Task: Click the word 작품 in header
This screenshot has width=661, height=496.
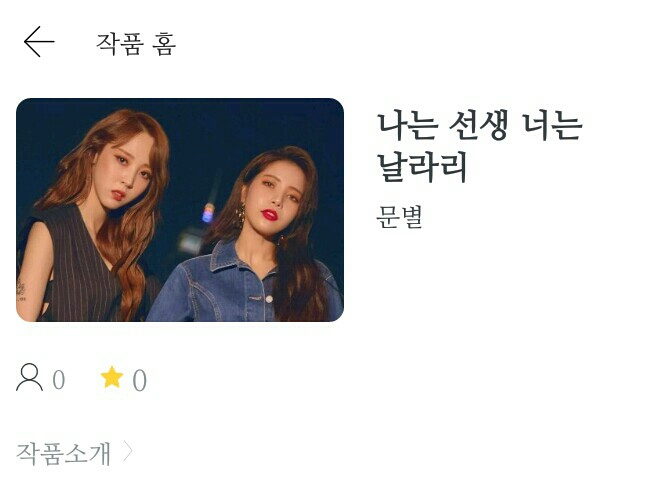Action: click(x=121, y=43)
